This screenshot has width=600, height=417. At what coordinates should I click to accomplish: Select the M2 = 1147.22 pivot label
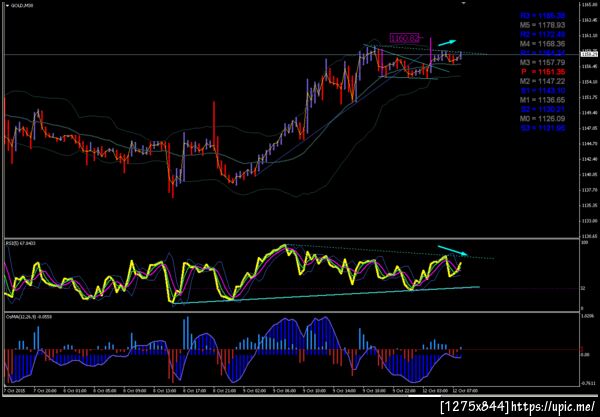point(542,81)
